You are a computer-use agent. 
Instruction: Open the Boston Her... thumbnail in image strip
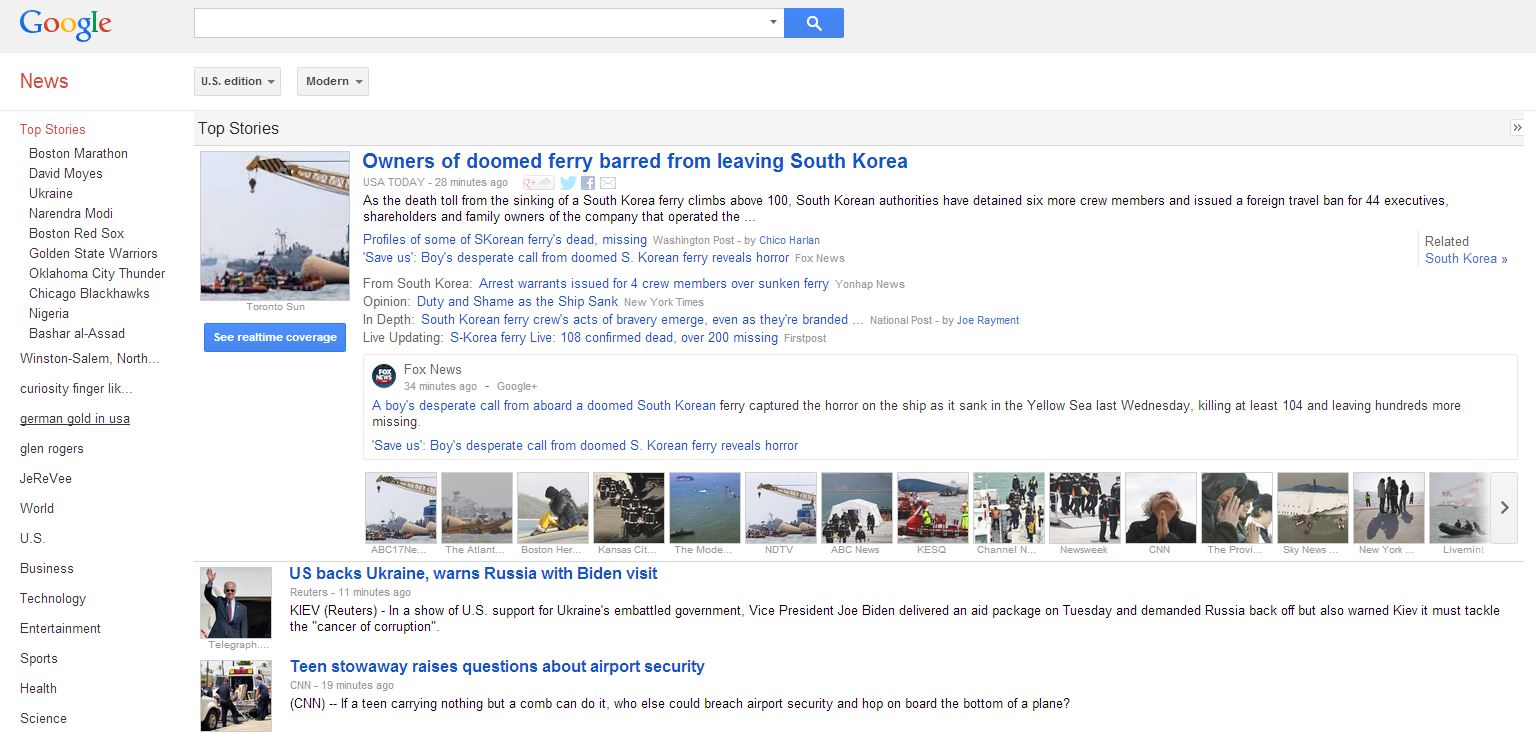(553, 508)
